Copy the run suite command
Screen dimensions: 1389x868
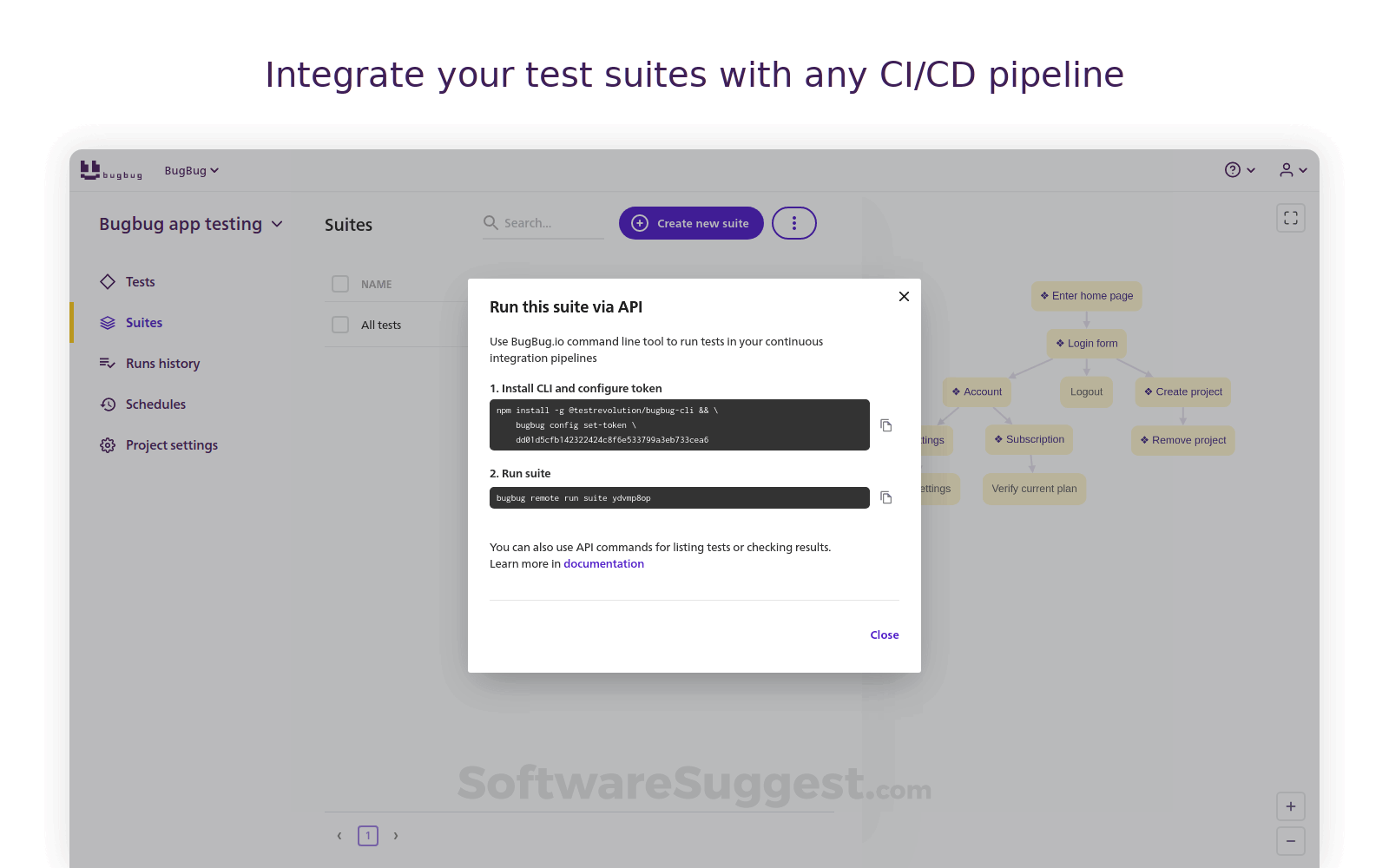click(885, 497)
